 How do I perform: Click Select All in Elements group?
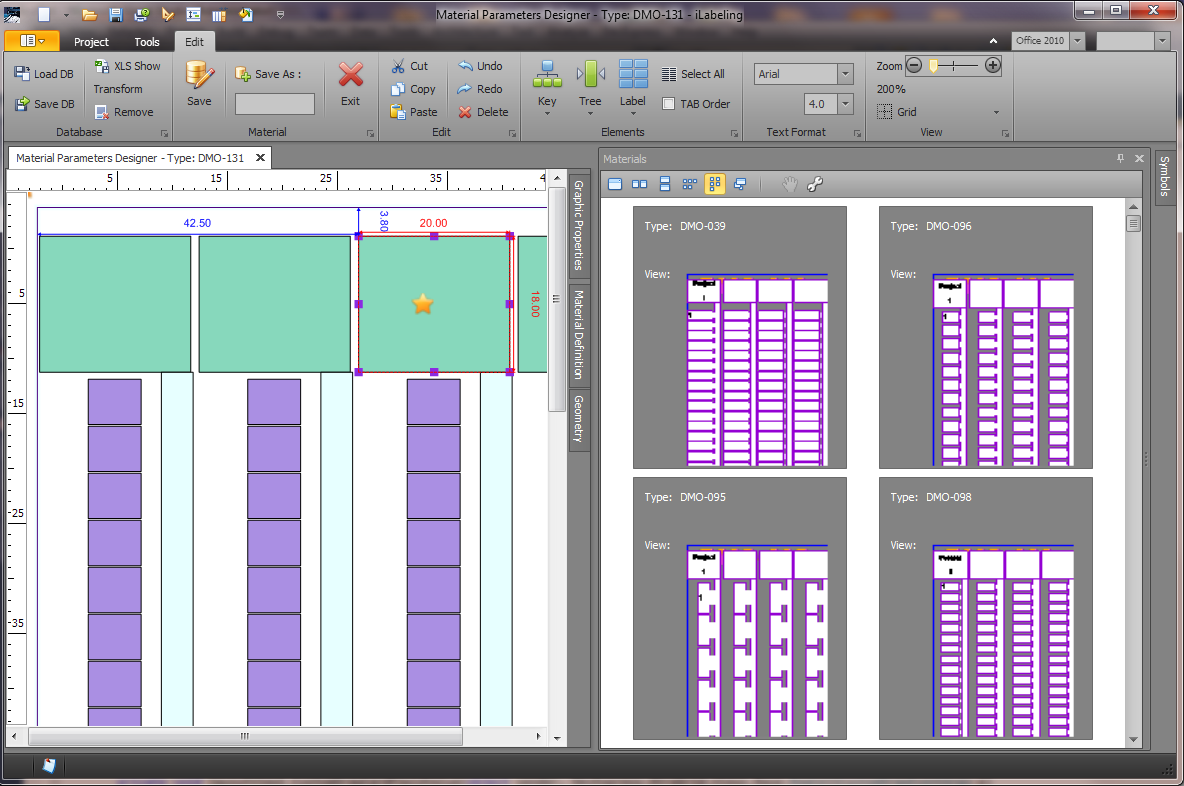pyautogui.click(x=693, y=73)
